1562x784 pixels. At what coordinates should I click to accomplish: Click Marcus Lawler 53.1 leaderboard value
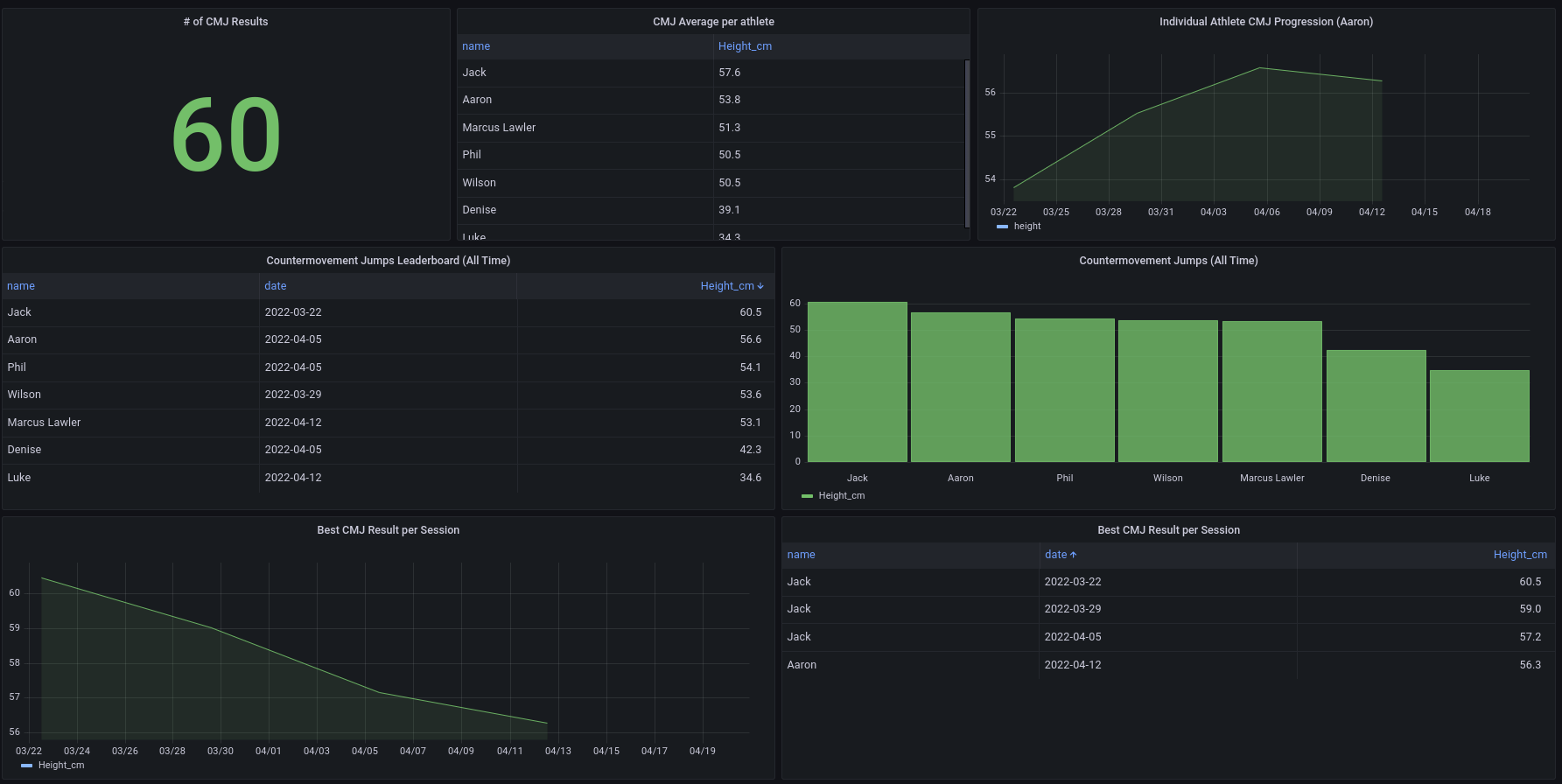pos(751,423)
